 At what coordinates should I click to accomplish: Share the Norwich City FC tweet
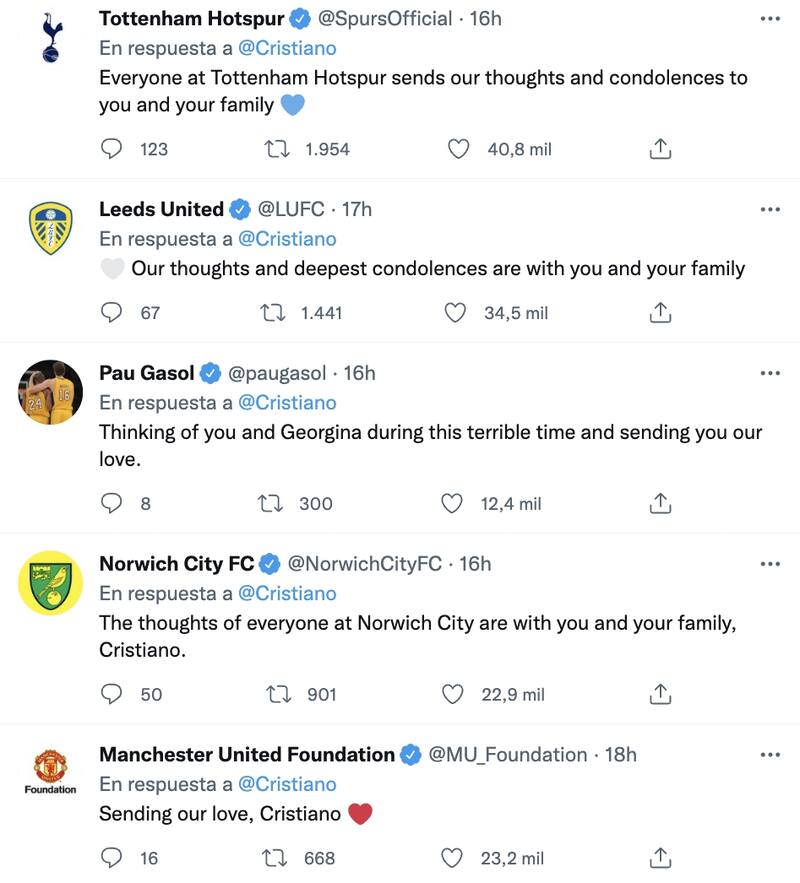660,694
